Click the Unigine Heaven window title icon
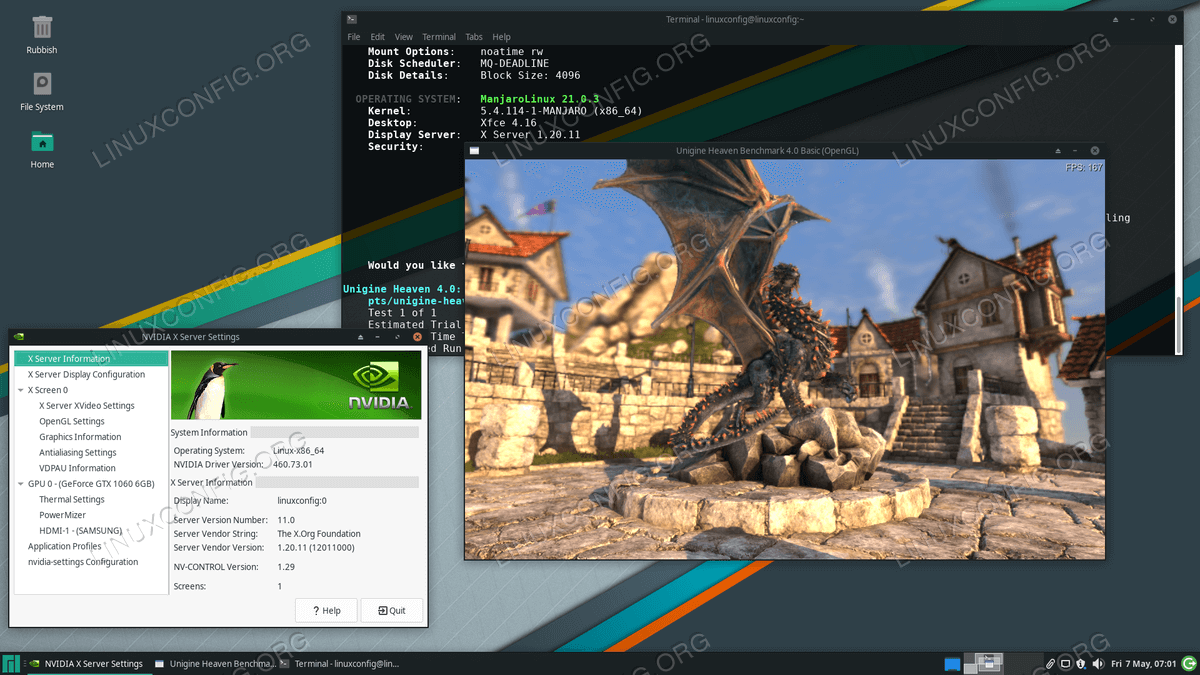1200x675 pixels. [x=474, y=150]
